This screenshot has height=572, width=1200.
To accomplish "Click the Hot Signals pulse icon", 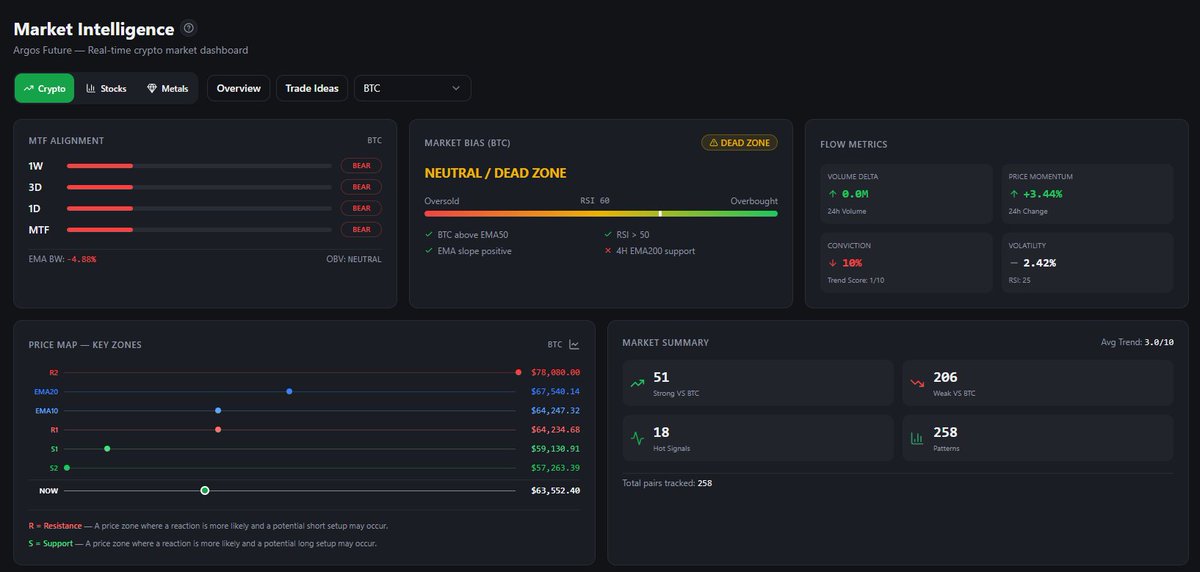I will pos(637,438).
